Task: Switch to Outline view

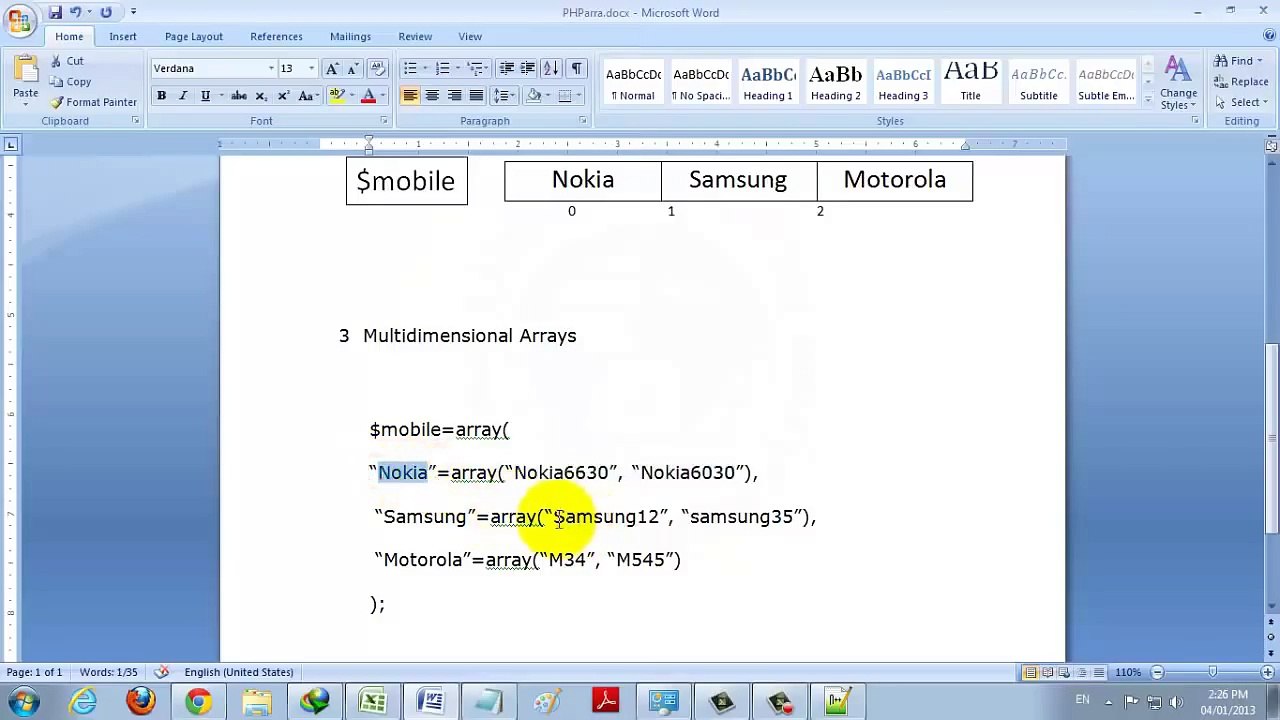Action: pyautogui.click(x=1081, y=672)
